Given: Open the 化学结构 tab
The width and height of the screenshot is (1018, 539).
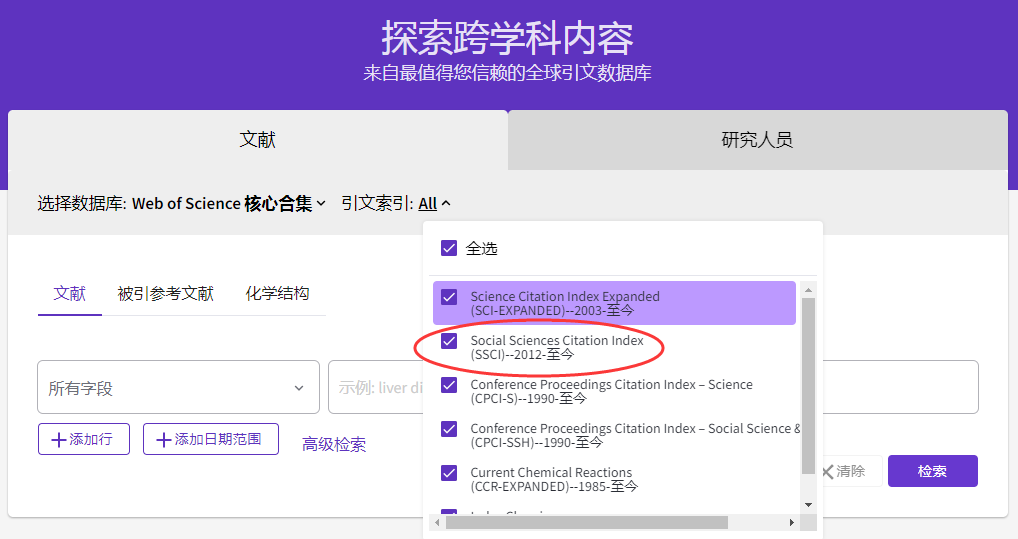Looking at the screenshot, I should click(x=277, y=294).
